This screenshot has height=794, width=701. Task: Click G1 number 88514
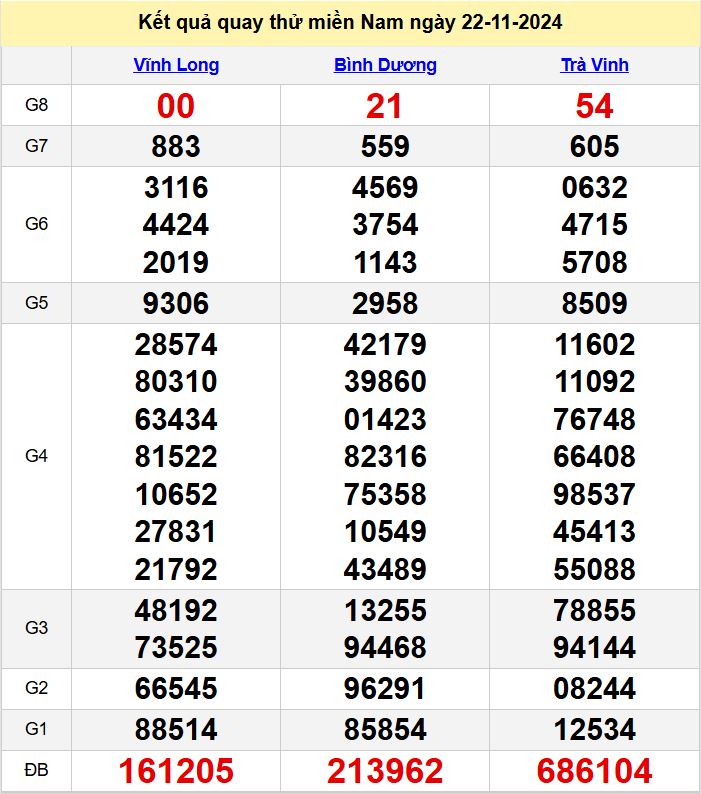tap(176, 729)
